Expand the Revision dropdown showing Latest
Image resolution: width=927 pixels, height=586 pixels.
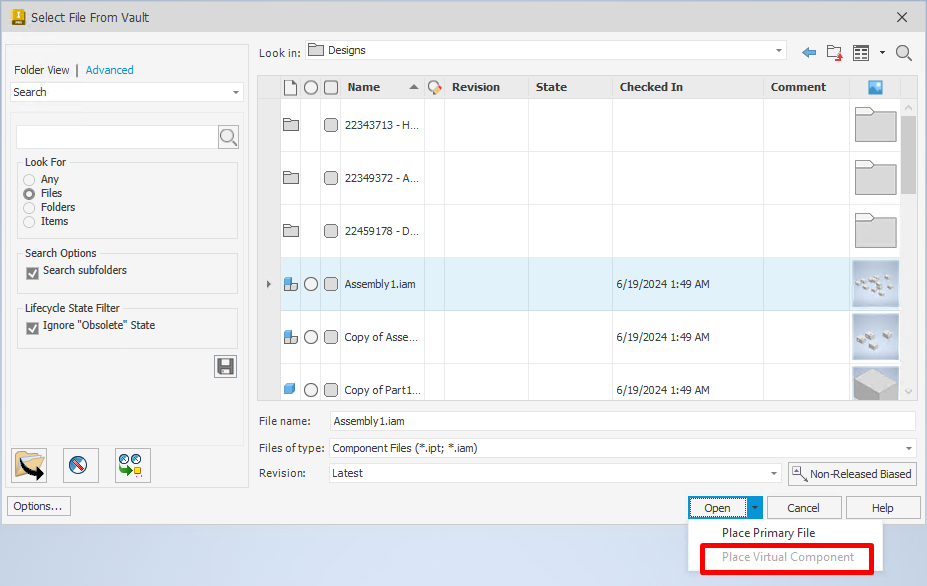(x=773, y=473)
